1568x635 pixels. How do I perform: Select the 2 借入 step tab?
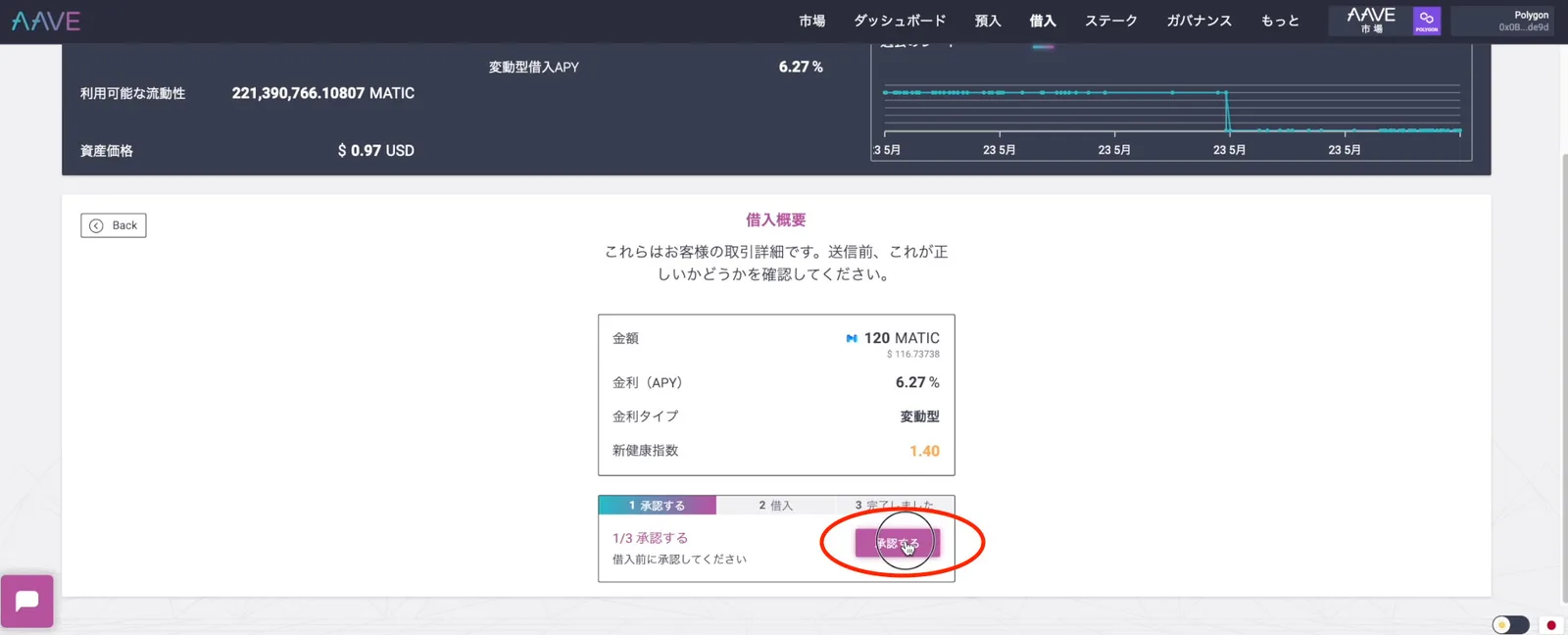[x=775, y=506]
